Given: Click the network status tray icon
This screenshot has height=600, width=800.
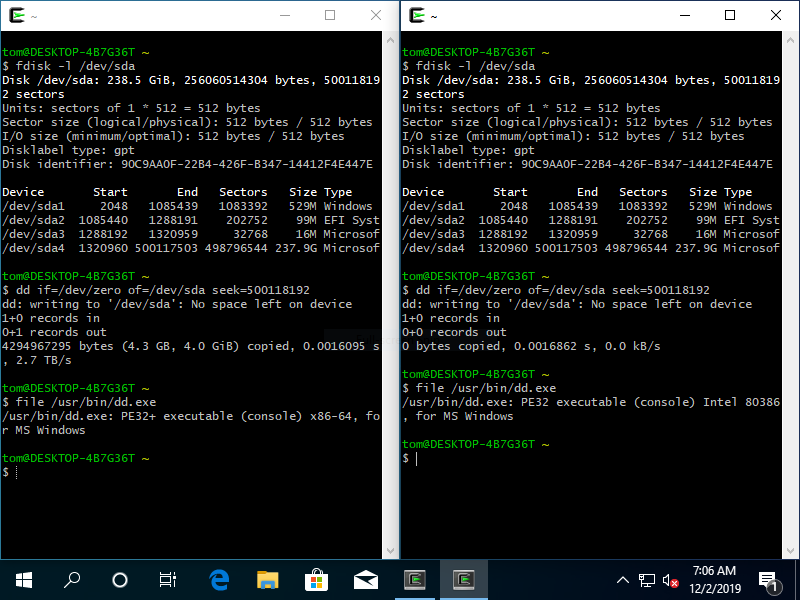Looking at the screenshot, I should [x=647, y=580].
